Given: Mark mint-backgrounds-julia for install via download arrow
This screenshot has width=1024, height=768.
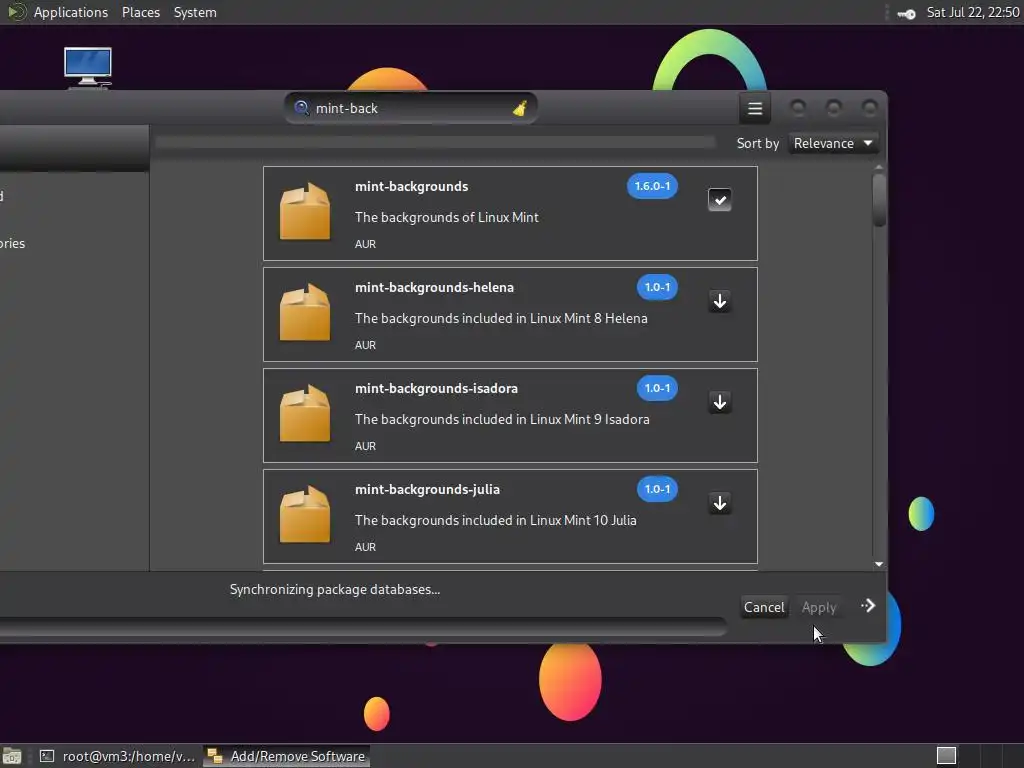Looking at the screenshot, I should pos(720,503).
